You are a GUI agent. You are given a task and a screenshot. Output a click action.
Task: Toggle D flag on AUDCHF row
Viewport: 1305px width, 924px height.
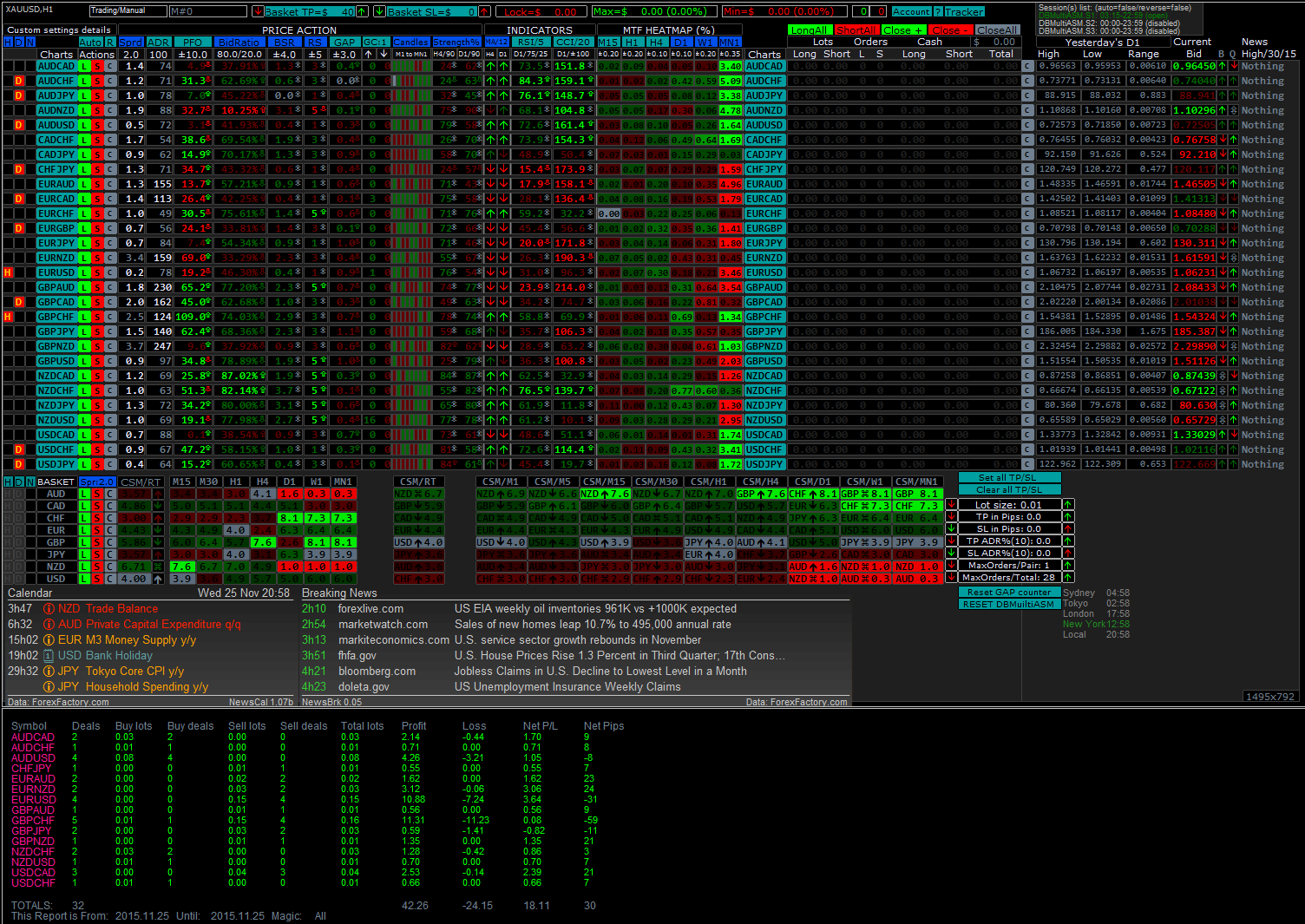pos(19,81)
